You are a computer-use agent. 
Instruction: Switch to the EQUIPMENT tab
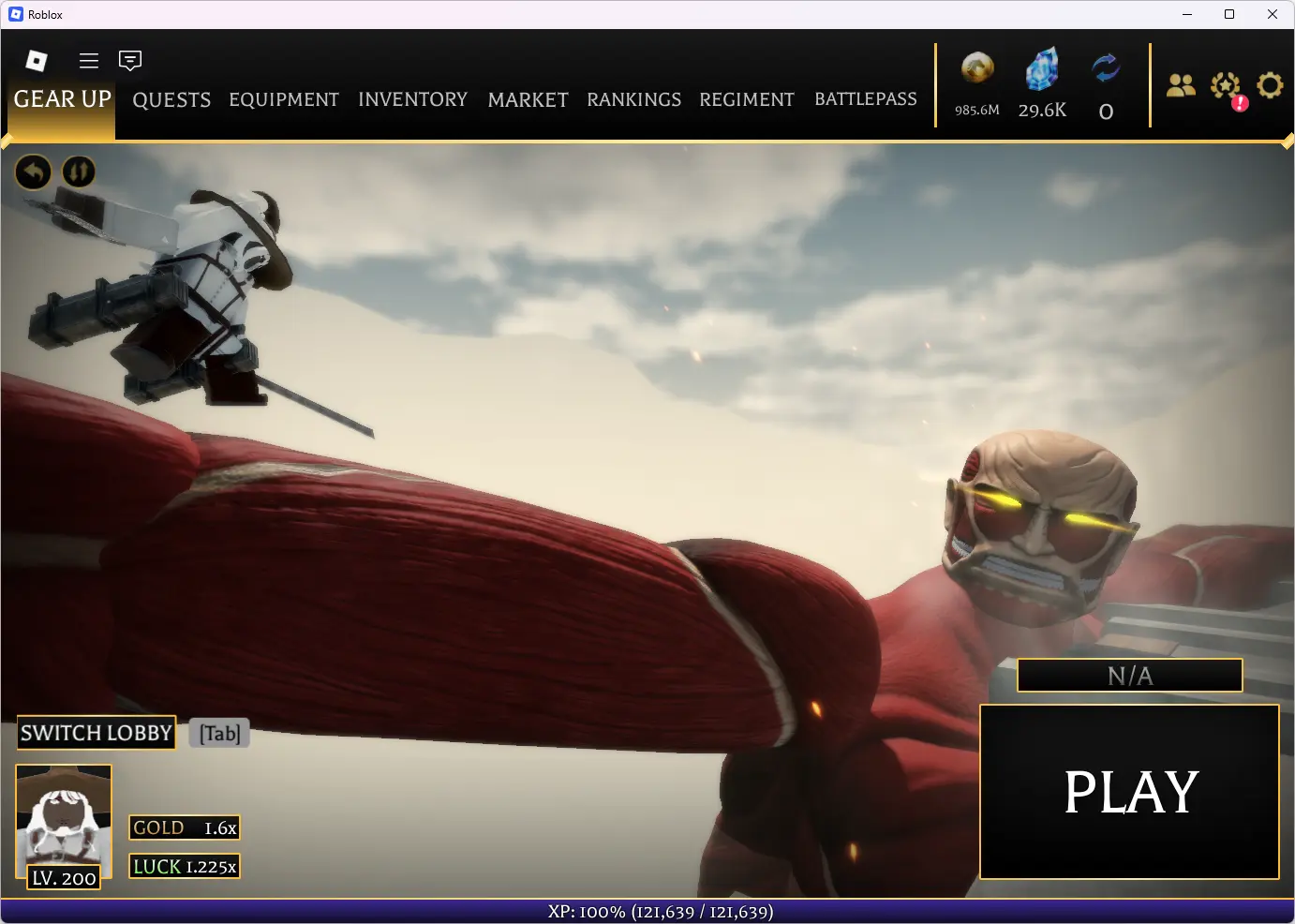[284, 99]
